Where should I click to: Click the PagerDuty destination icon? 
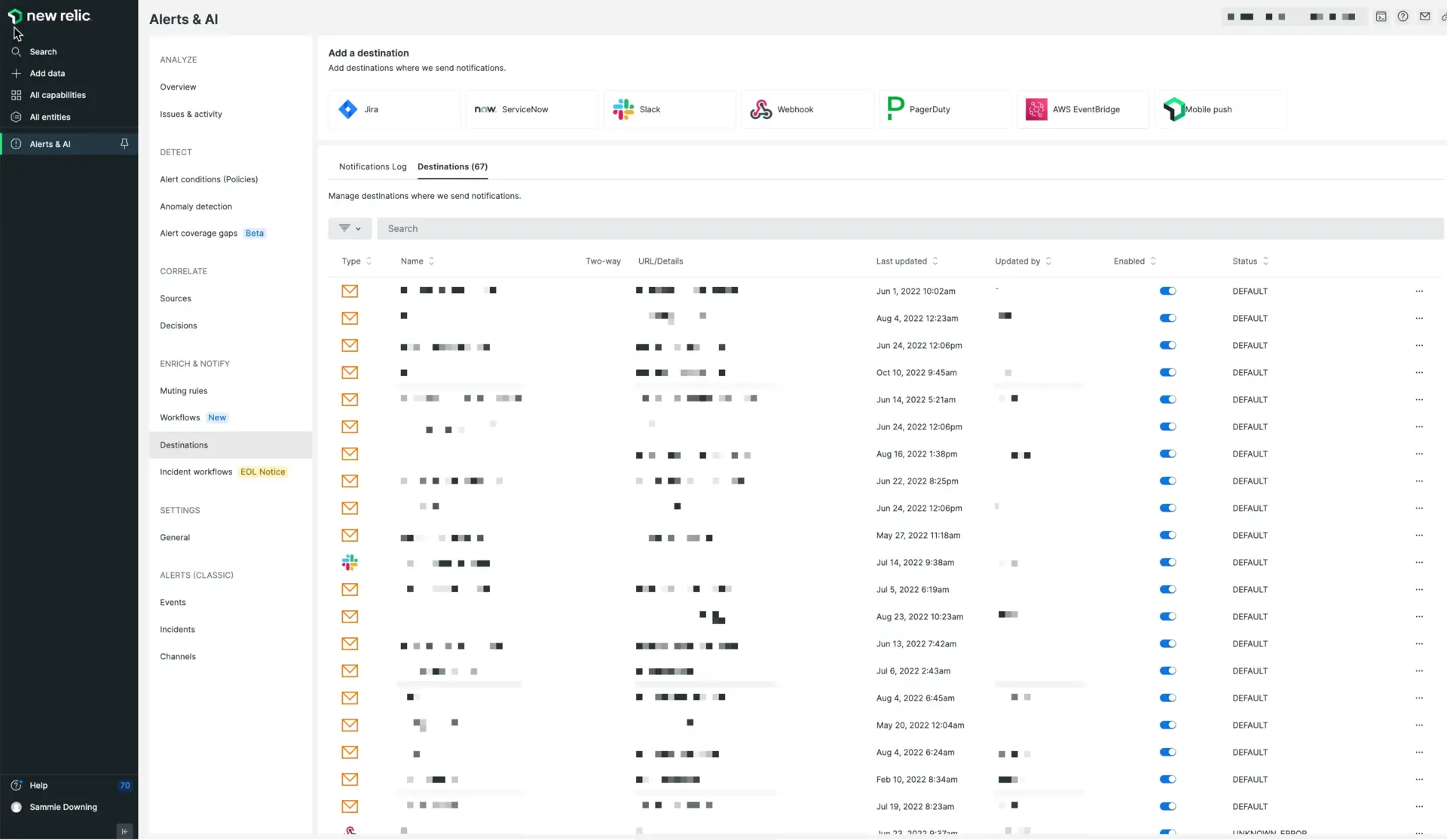(x=896, y=109)
